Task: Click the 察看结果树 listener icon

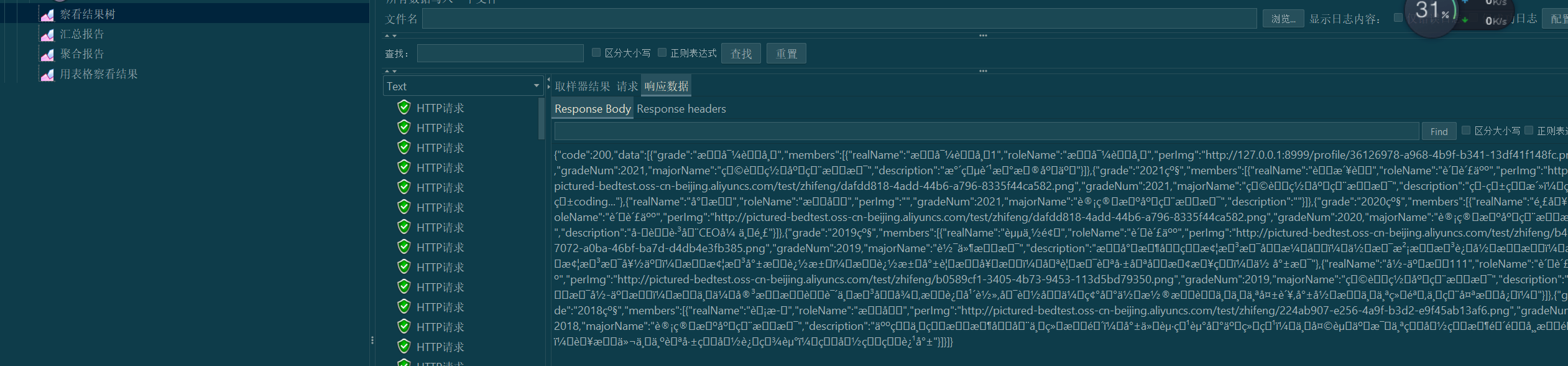Action: point(47,14)
